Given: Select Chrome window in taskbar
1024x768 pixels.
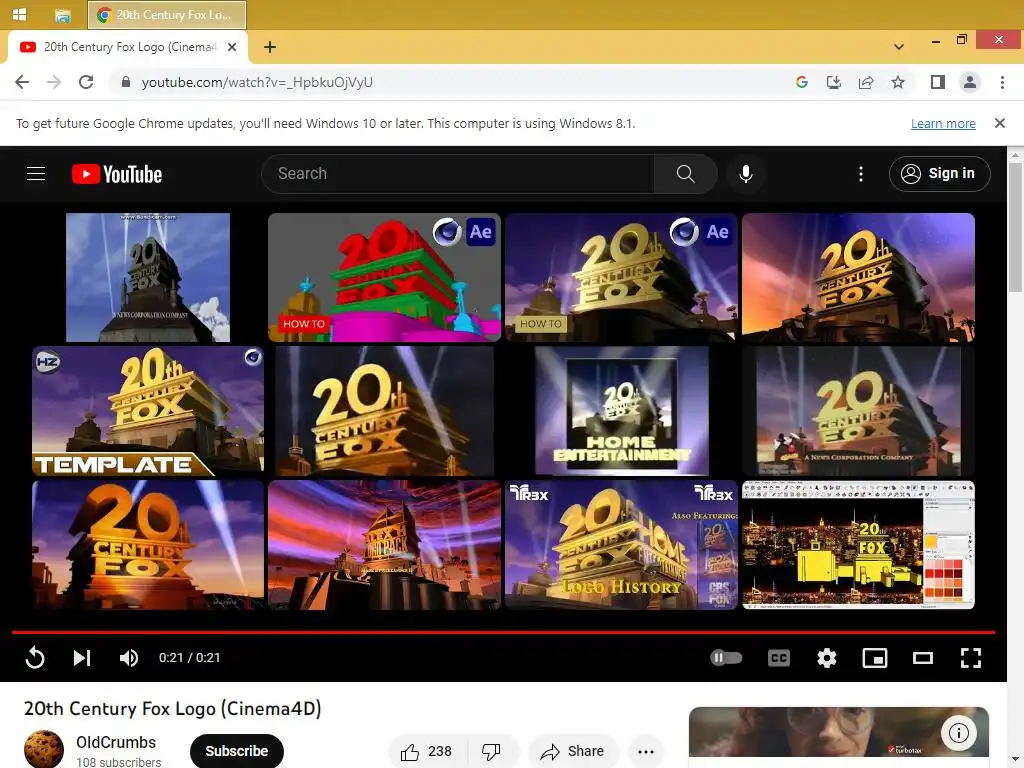Looking at the screenshot, I should tap(167, 15).
